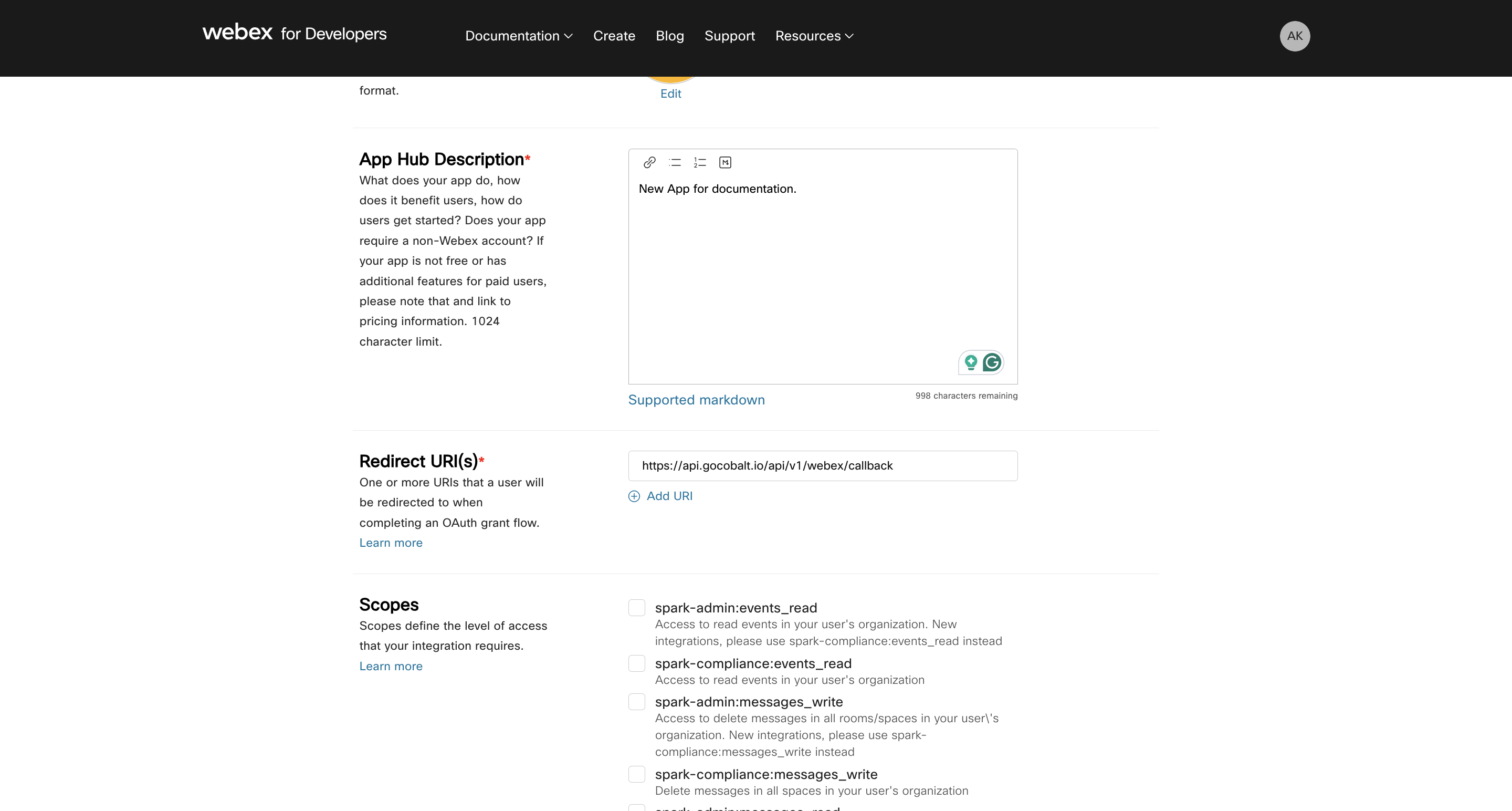Apply numbered list formatting
This screenshot has height=811, width=1512.
click(x=700, y=163)
